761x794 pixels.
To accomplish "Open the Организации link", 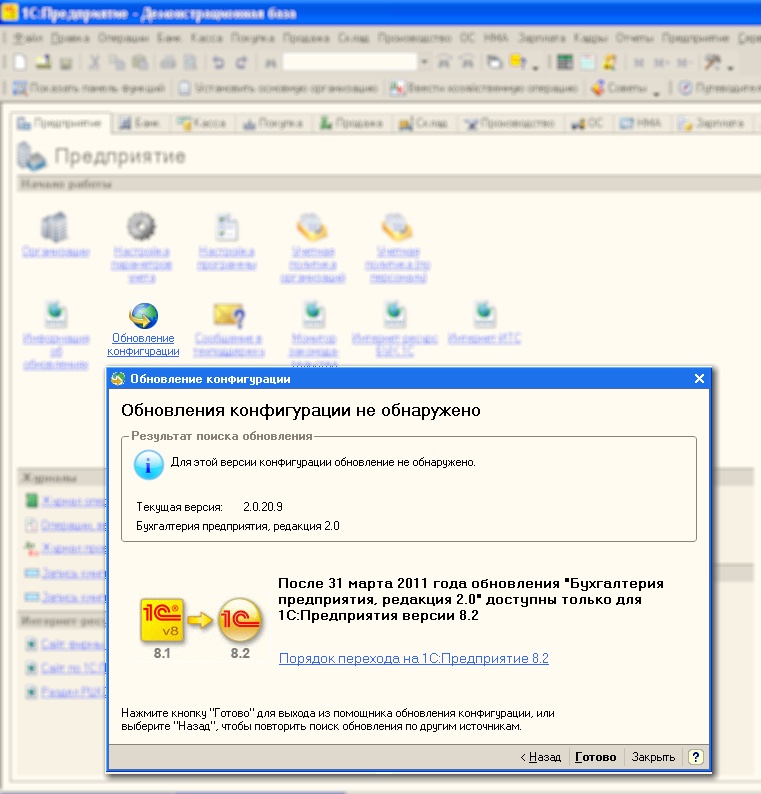I will 56,251.
